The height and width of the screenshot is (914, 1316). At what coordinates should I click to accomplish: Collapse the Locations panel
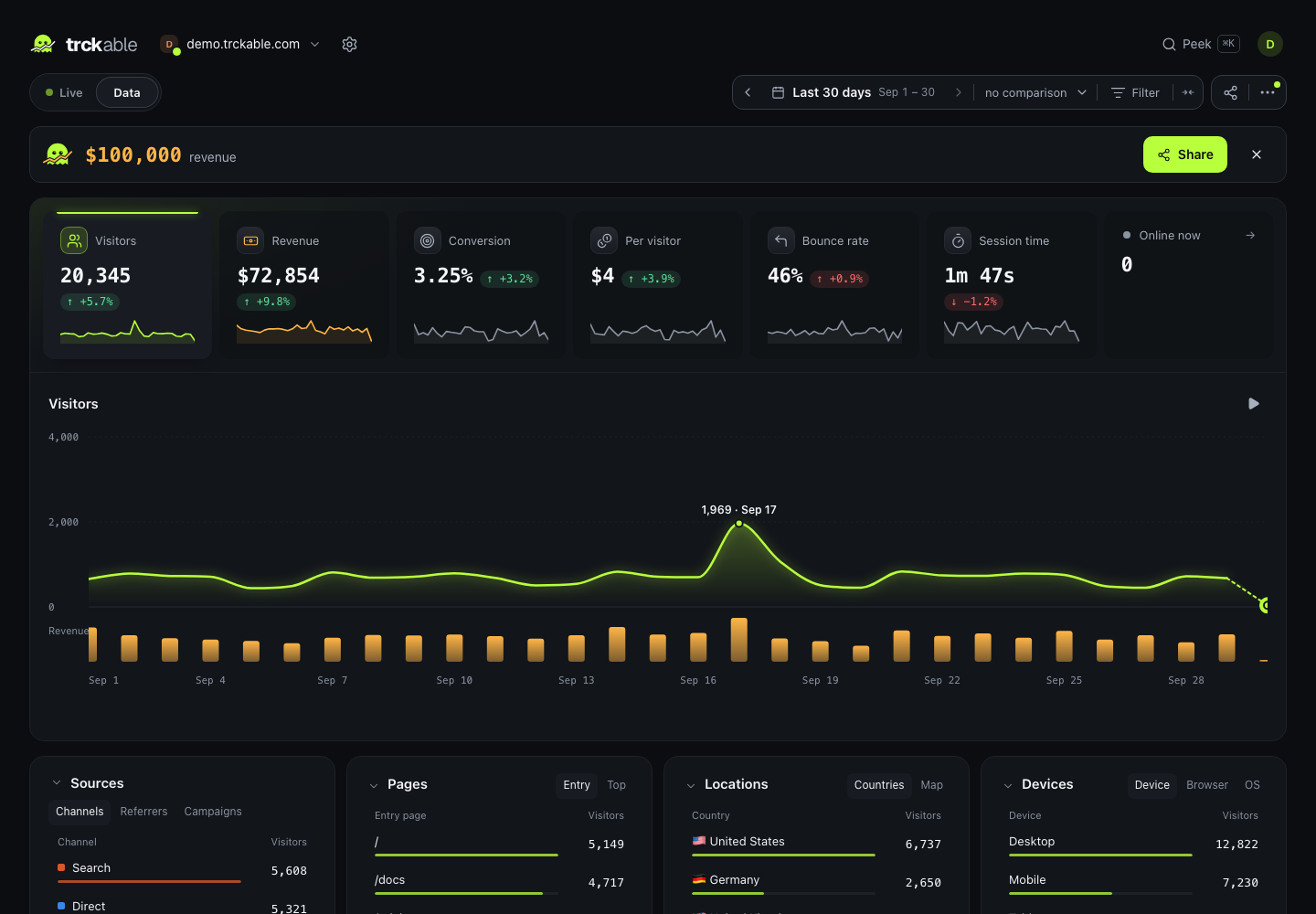(691, 785)
